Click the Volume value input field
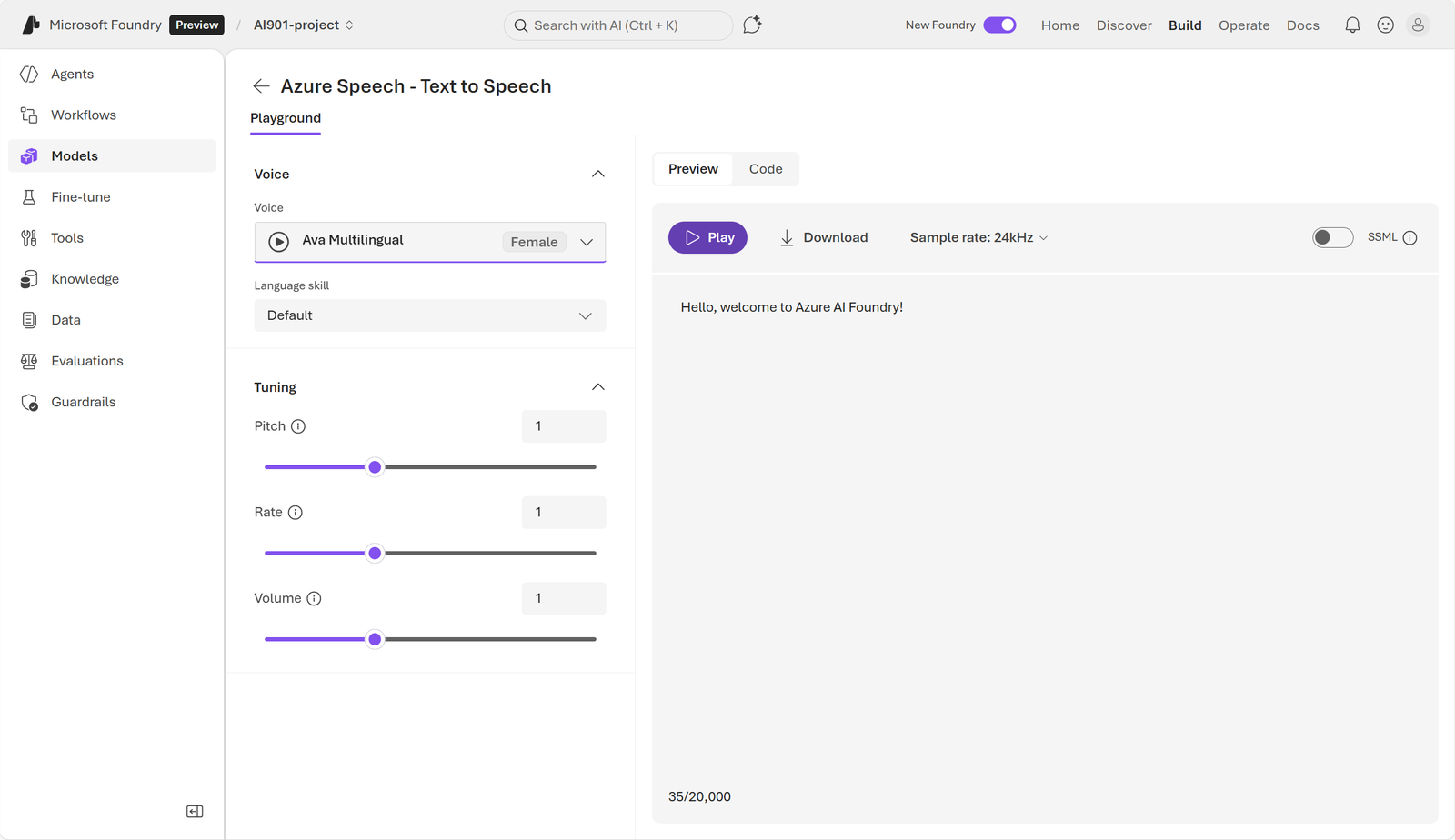The width and height of the screenshot is (1455, 840). 564,598
